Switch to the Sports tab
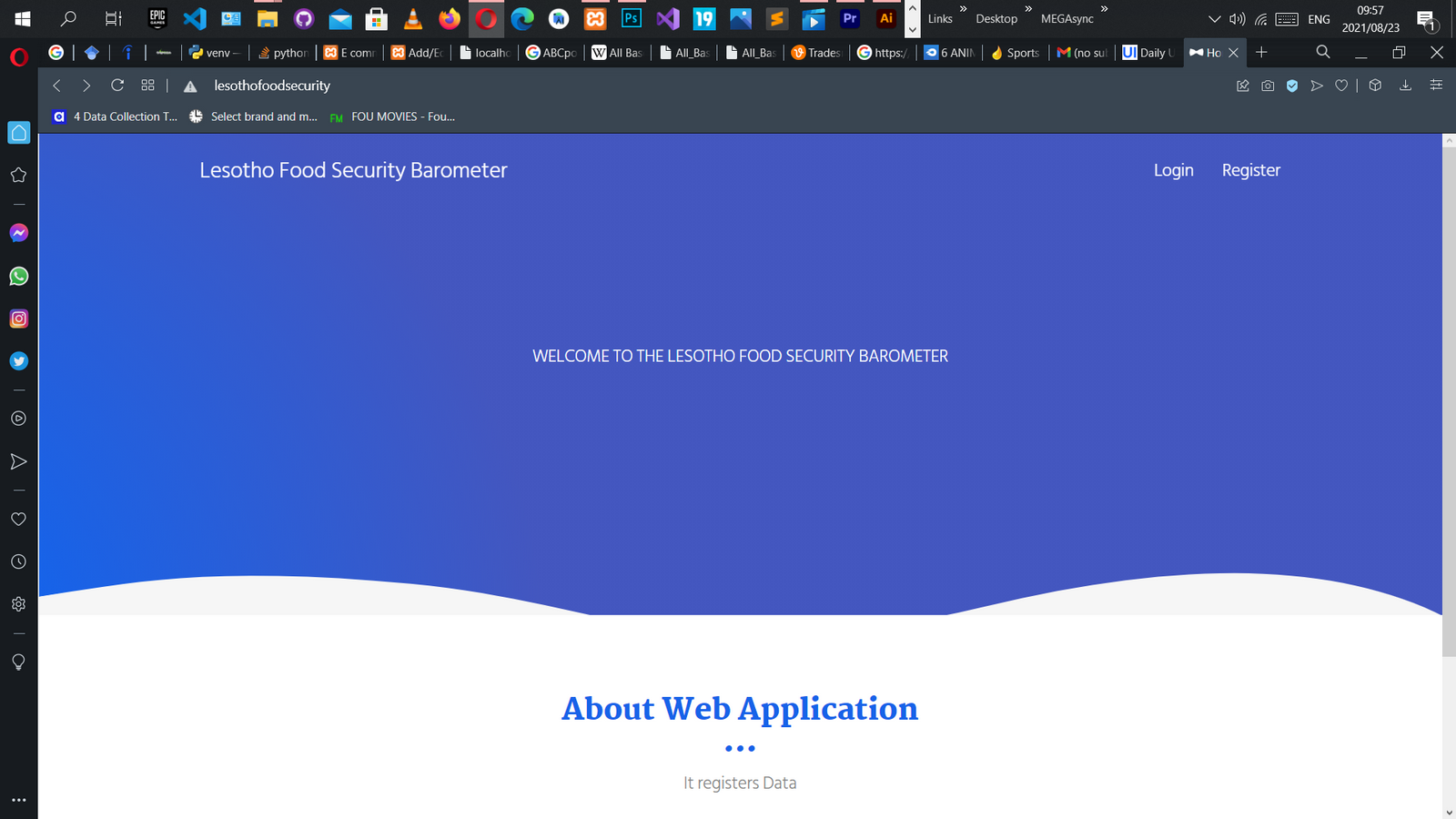The height and width of the screenshot is (819, 1456). coord(1016,53)
